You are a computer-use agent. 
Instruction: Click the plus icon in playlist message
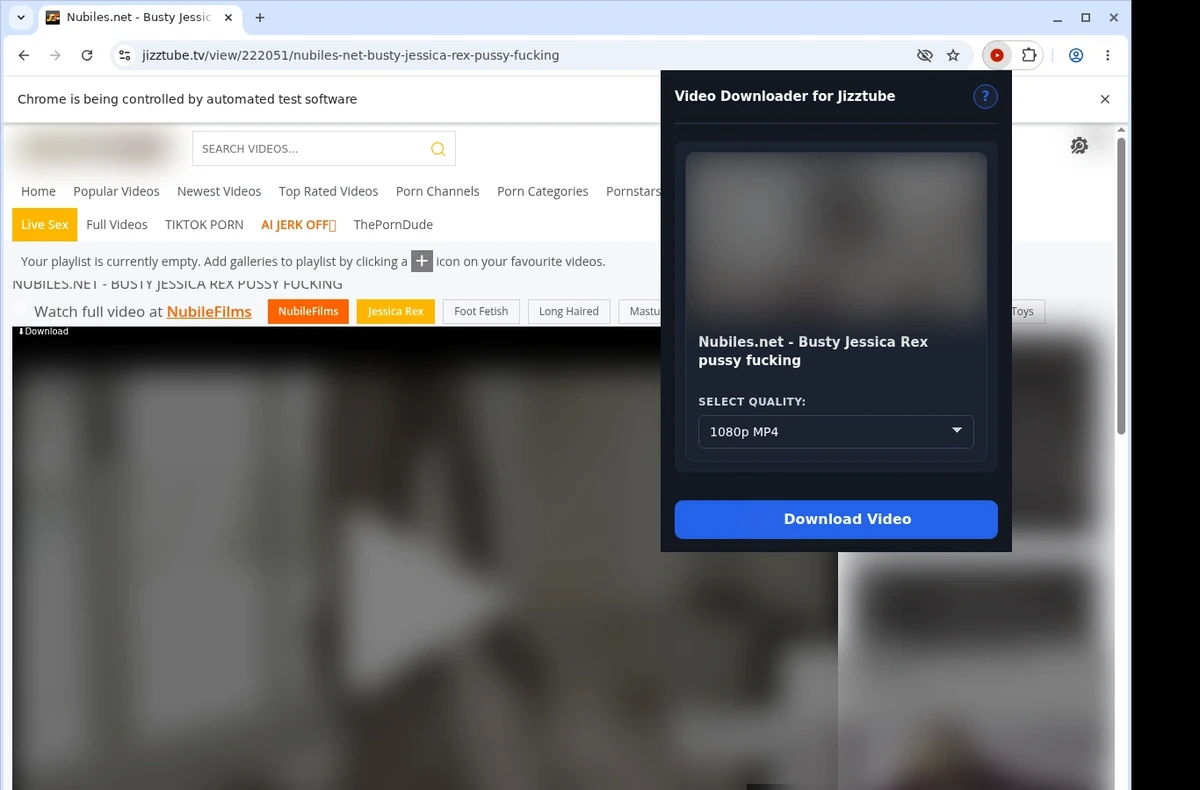pyautogui.click(x=422, y=261)
